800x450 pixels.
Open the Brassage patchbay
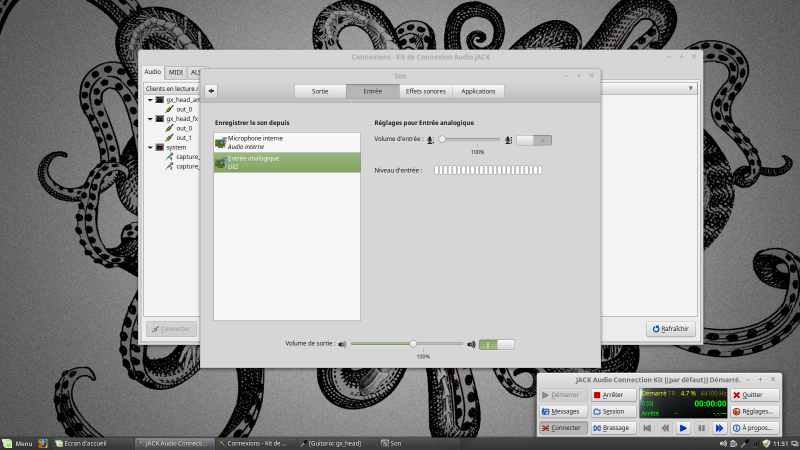pyautogui.click(x=613, y=428)
